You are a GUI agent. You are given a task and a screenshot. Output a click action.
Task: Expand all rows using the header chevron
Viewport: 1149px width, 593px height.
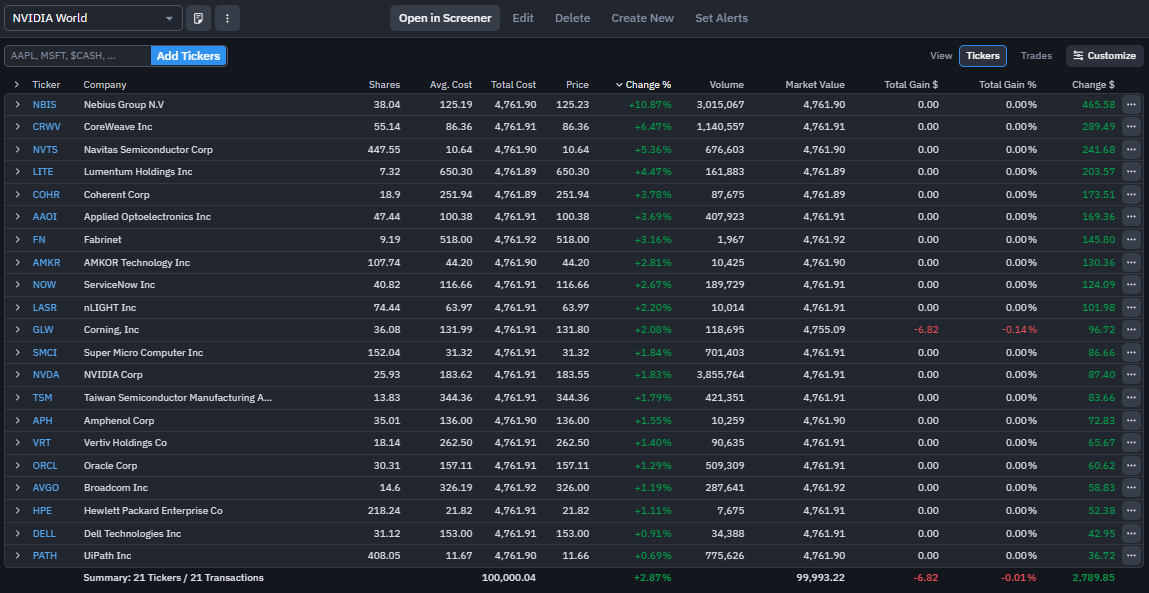point(17,85)
